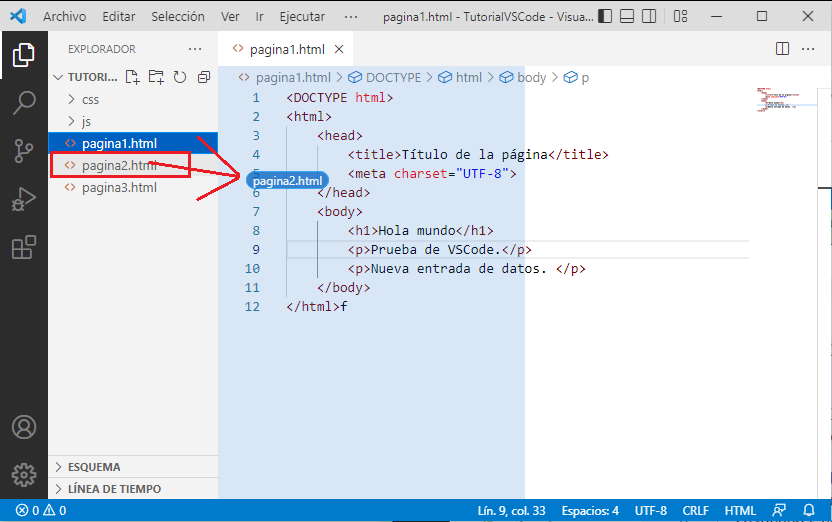The height and width of the screenshot is (522, 832).
Task: Minimize the VS Code window
Action: [x=716, y=16]
